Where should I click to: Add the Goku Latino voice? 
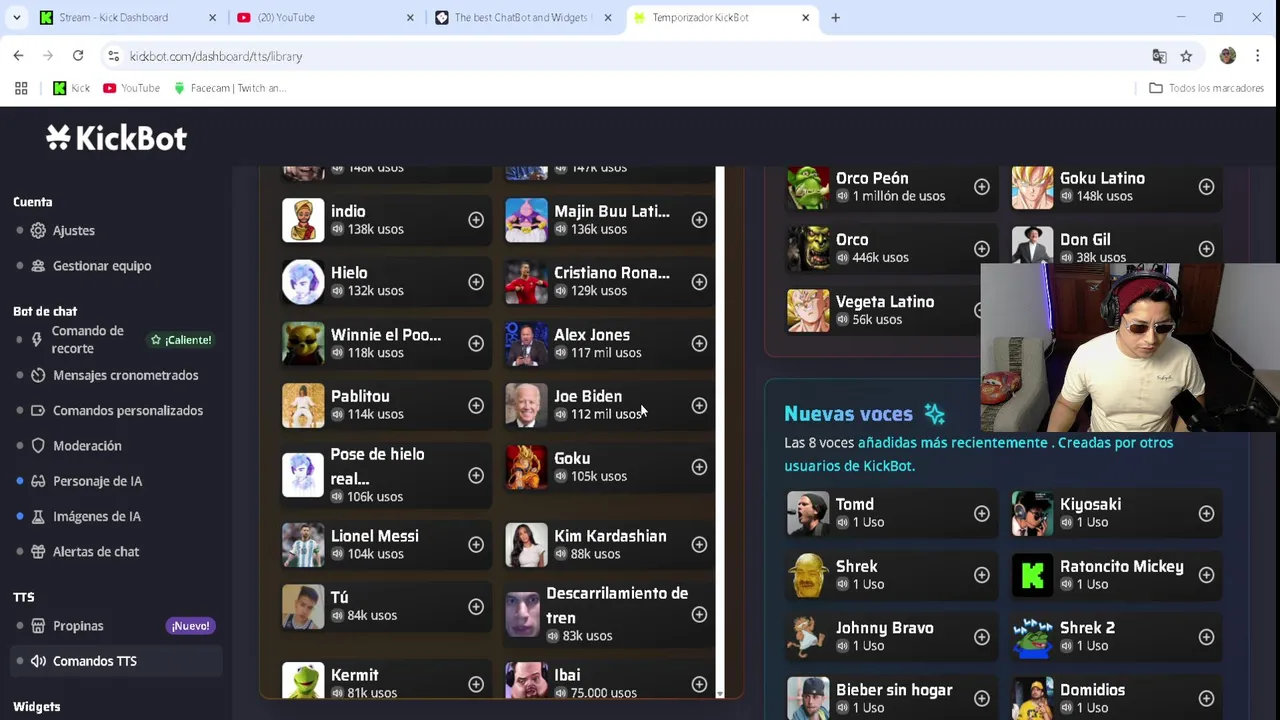pos(1206,187)
